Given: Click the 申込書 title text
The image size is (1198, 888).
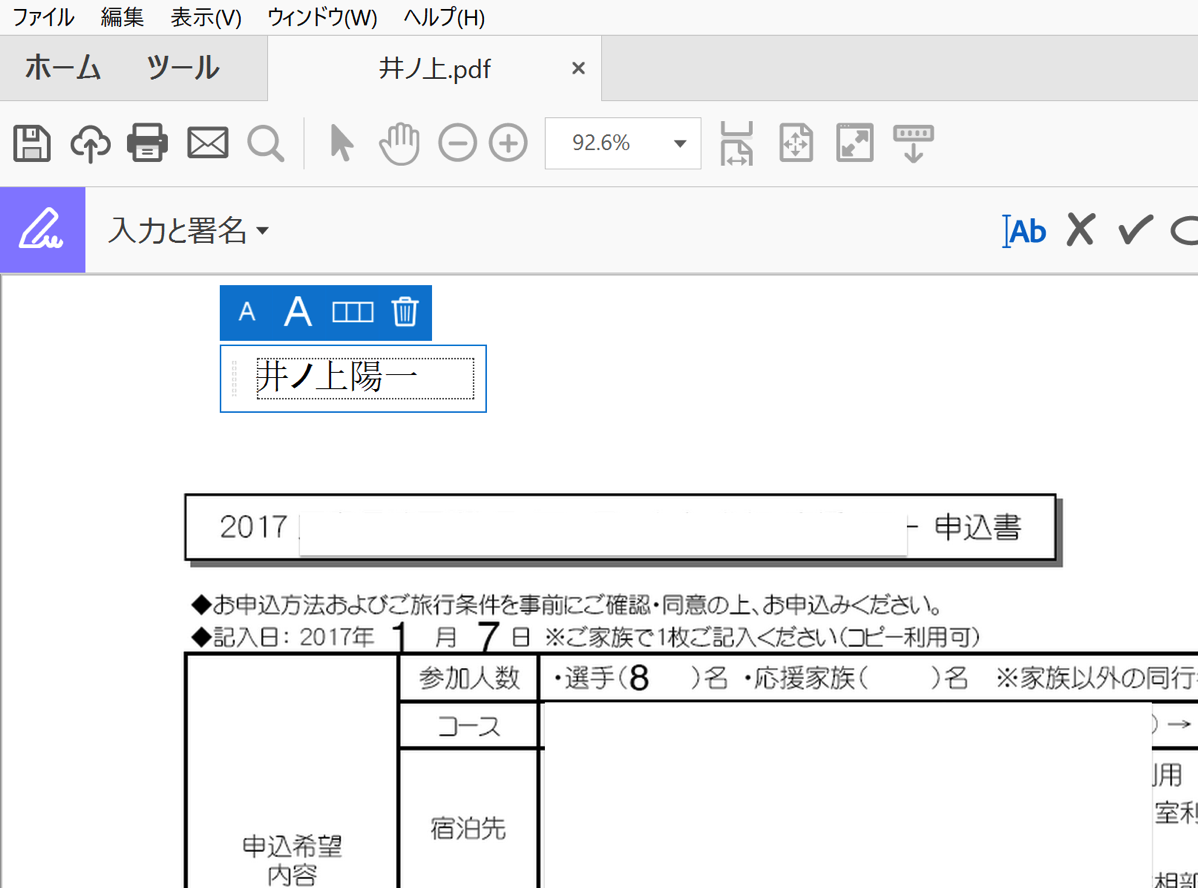Looking at the screenshot, I should tap(978, 527).
